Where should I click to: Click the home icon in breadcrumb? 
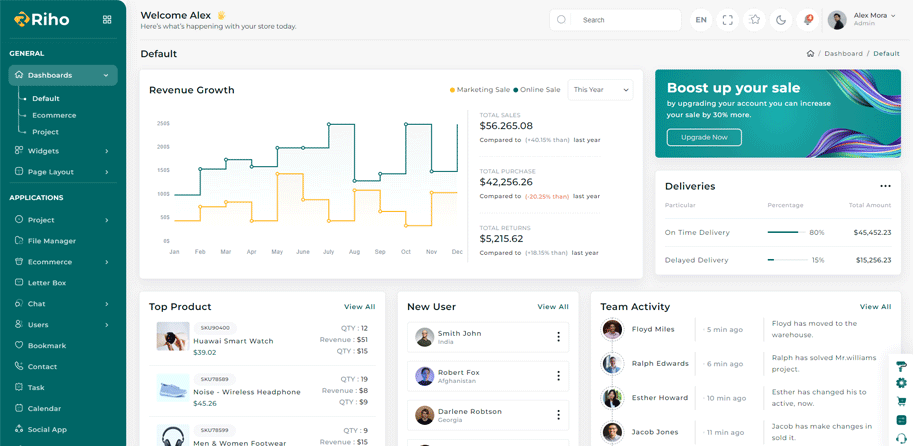point(810,54)
